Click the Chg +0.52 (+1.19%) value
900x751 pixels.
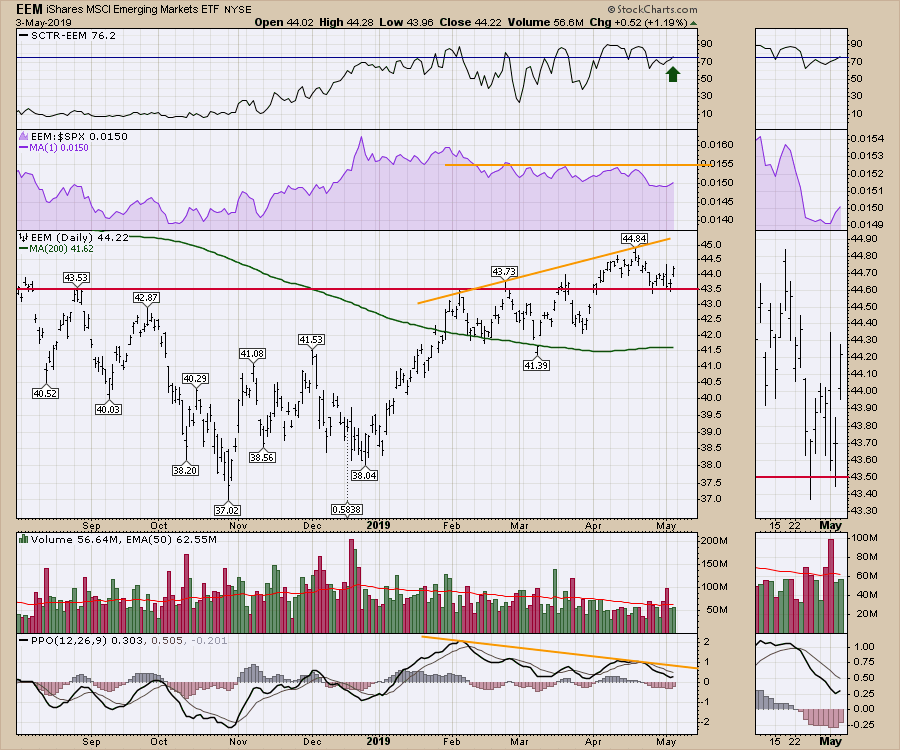(x=638, y=22)
